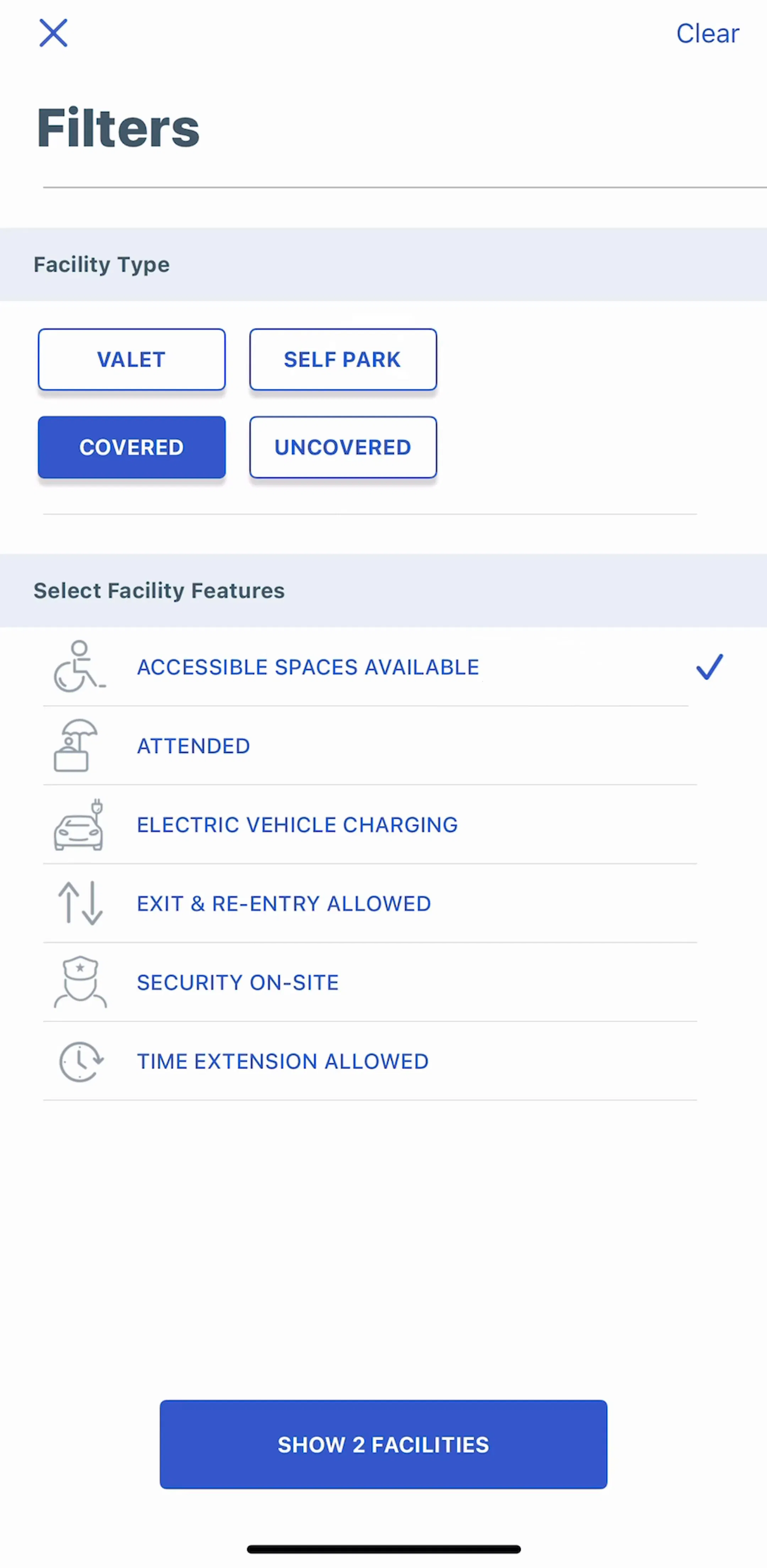
Task: Clear all selected filters
Action: click(707, 33)
